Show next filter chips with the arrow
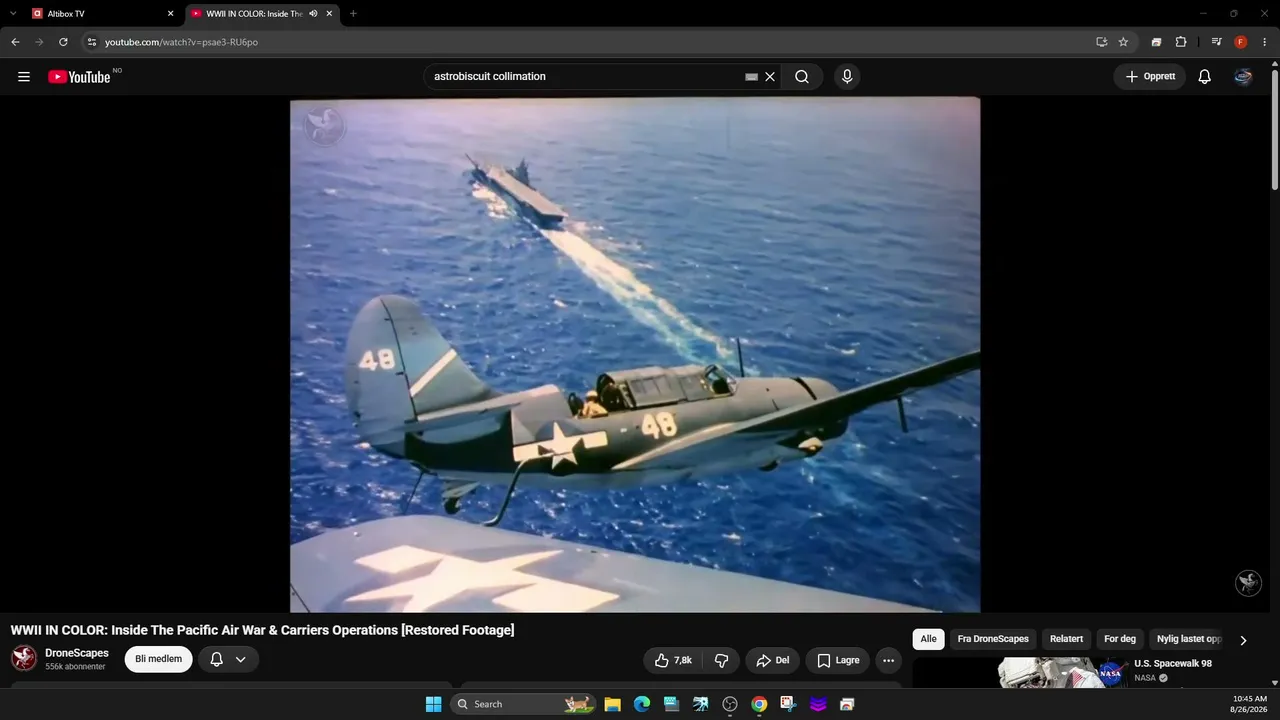Screen dimensions: 1280x720 1243,640
